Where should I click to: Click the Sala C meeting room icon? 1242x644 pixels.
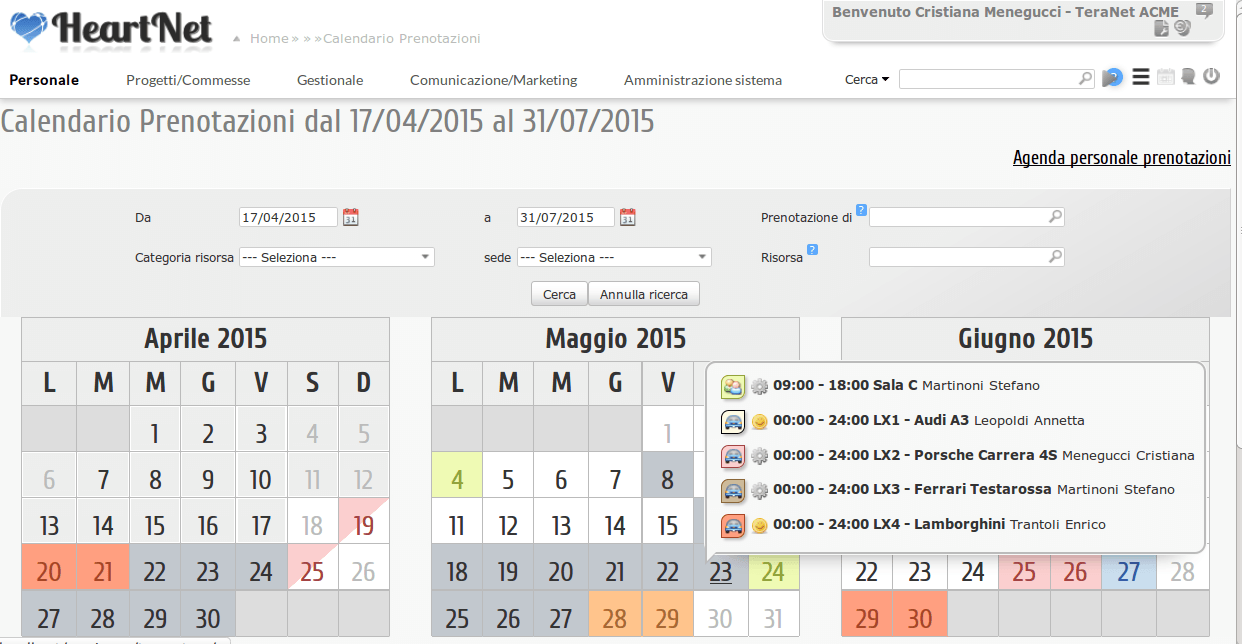click(733, 386)
